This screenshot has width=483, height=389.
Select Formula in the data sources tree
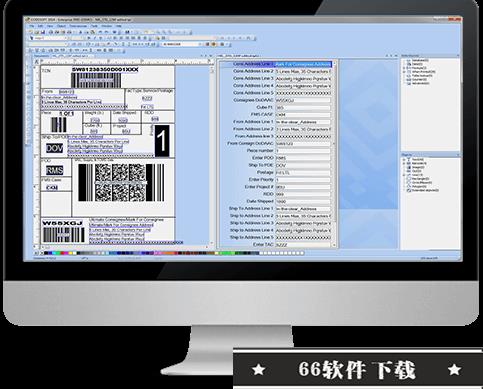[x=419, y=68]
